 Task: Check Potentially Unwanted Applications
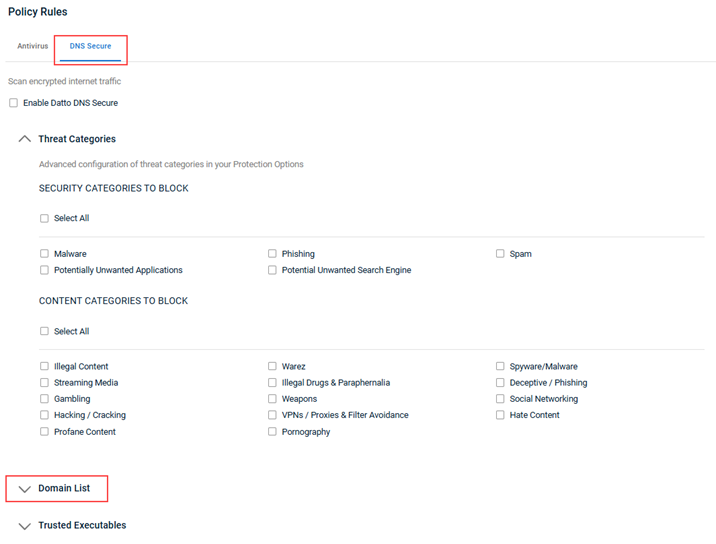tap(44, 270)
